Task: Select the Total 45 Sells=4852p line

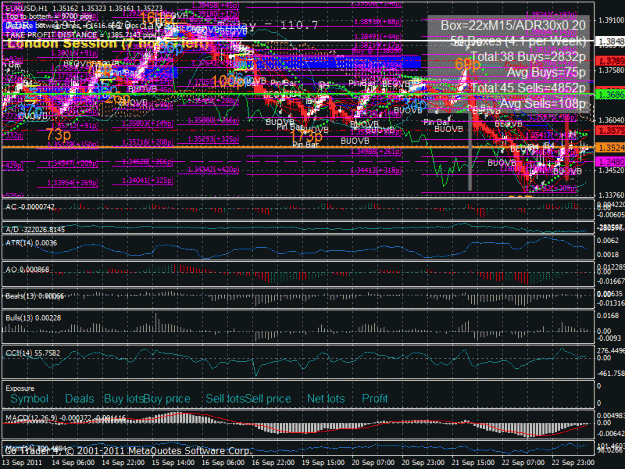Action: [528, 88]
